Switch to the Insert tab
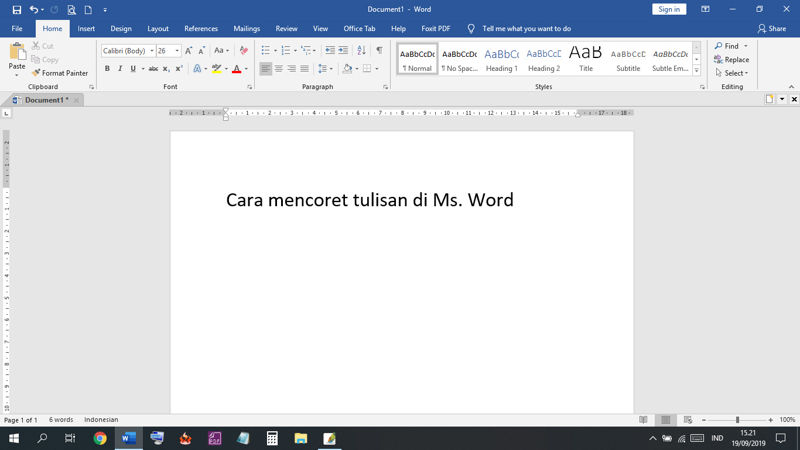The height and width of the screenshot is (450, 800). click(86, 29)
